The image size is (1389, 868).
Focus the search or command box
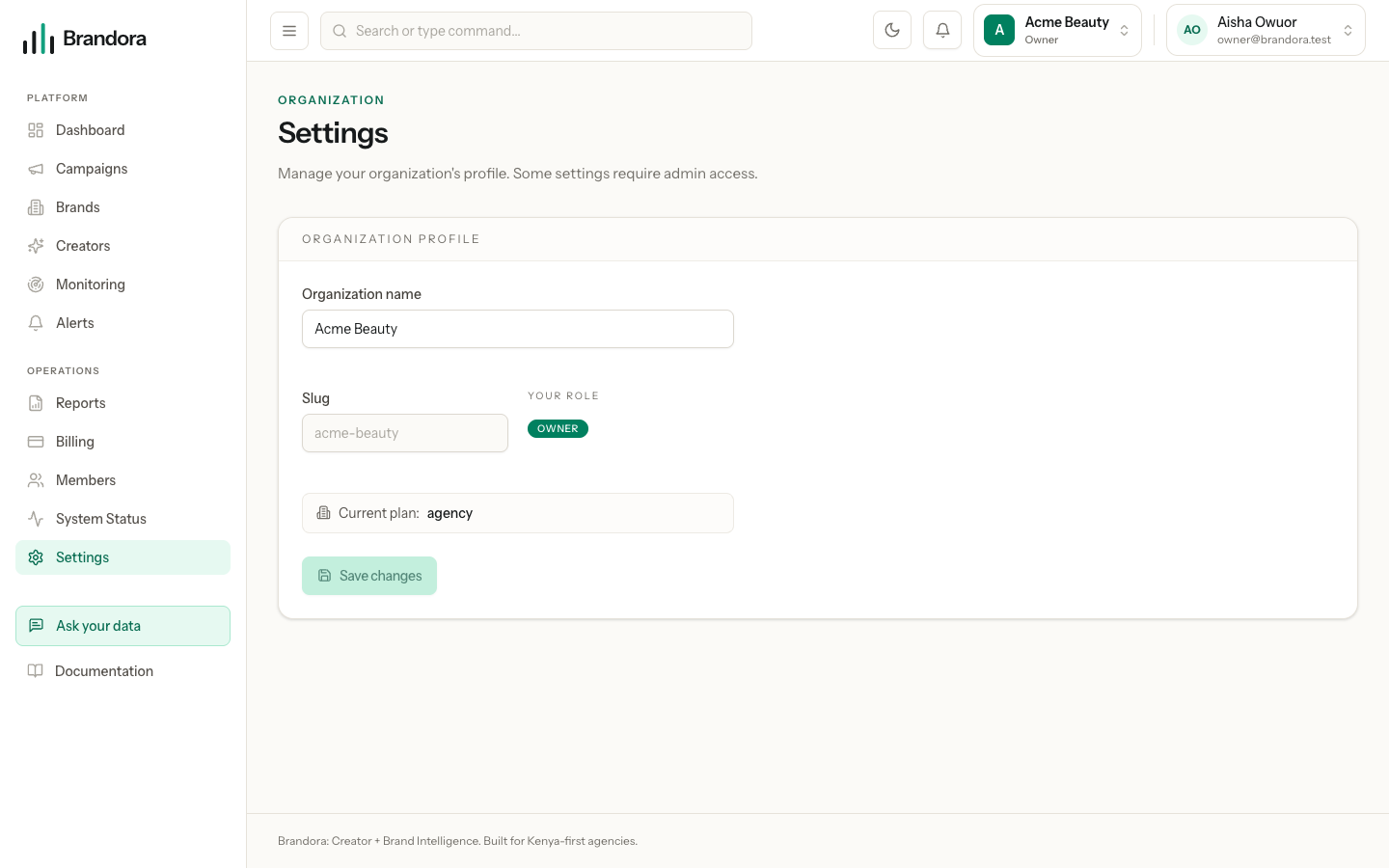click(x=536, y=31)
